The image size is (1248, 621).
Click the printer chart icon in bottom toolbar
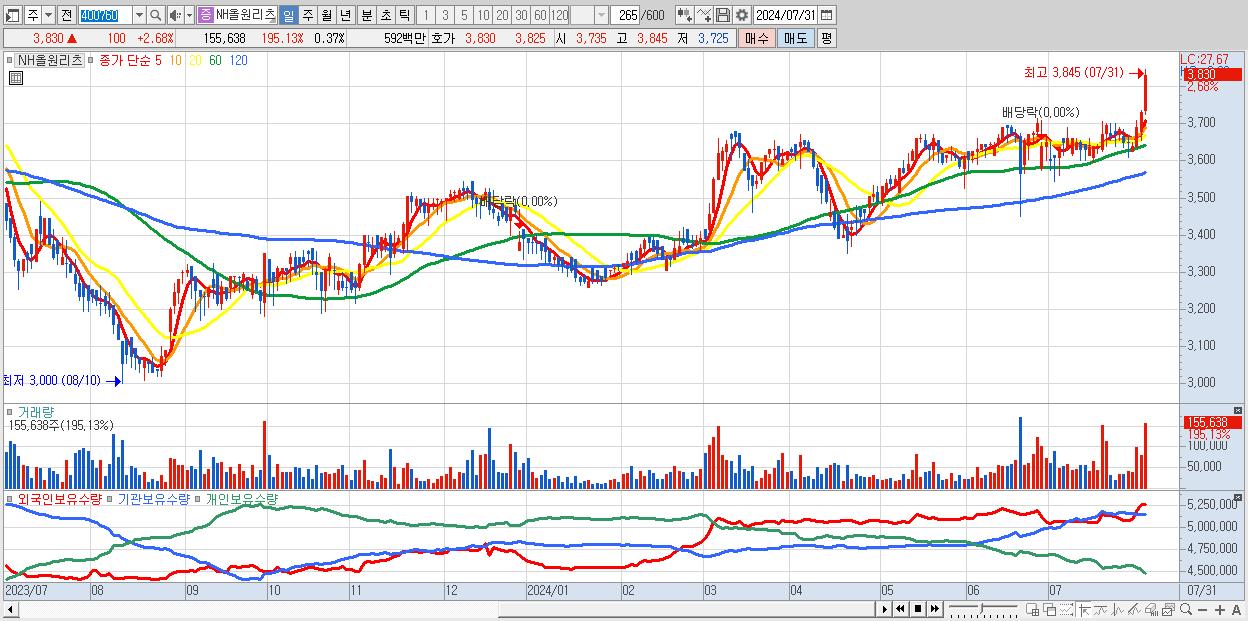coord(1151,608)
